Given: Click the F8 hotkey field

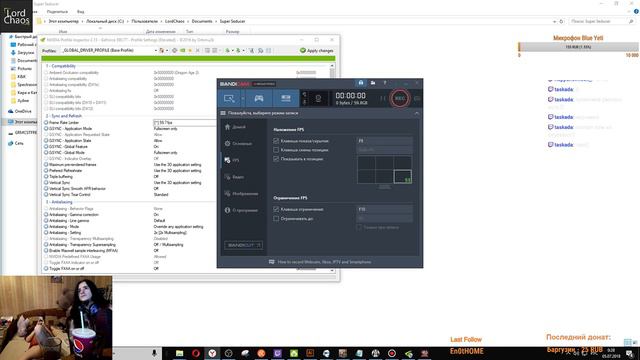Looking at the screenshot, I should 384,141.
